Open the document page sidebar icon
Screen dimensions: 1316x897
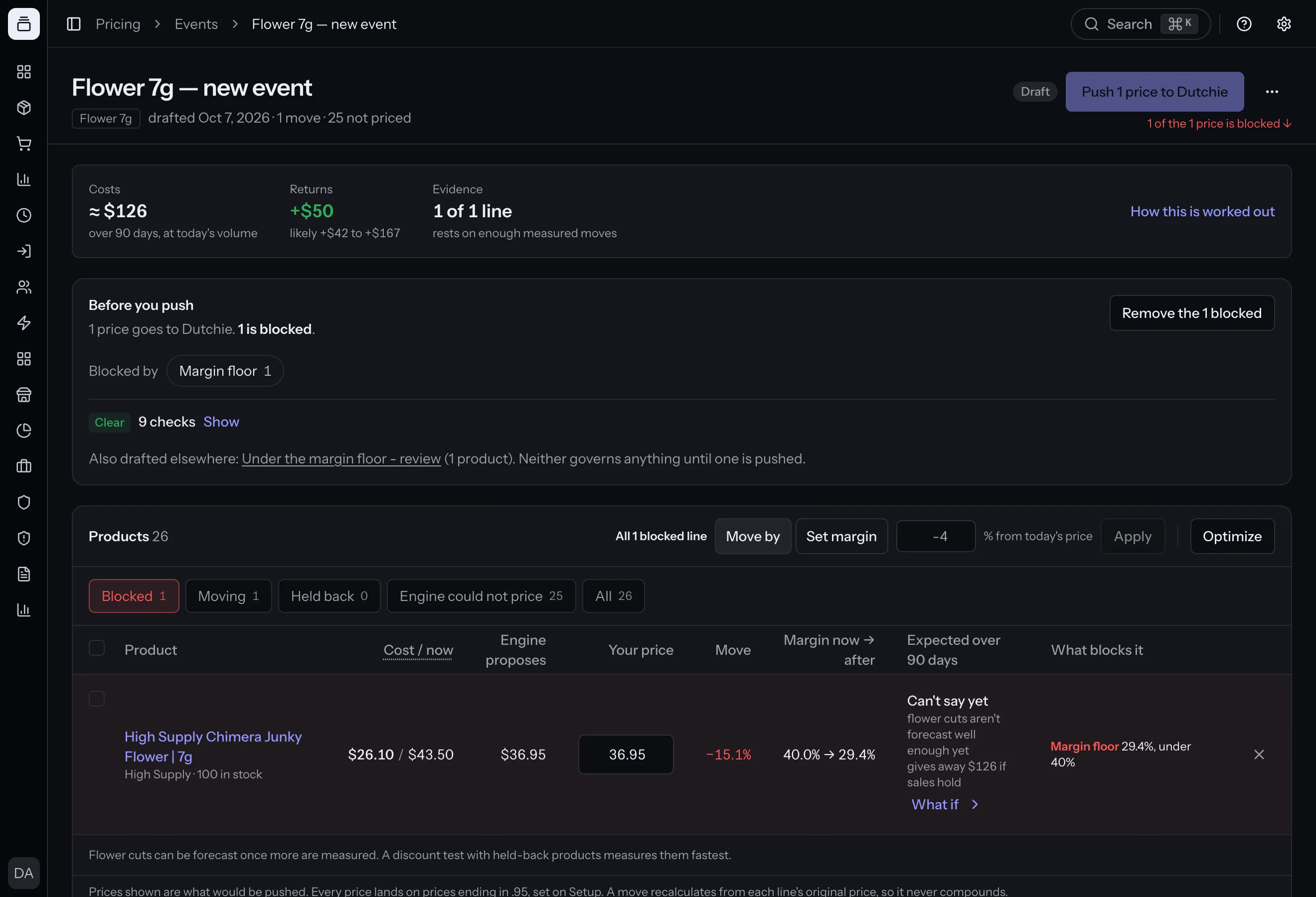pos(24,574)
